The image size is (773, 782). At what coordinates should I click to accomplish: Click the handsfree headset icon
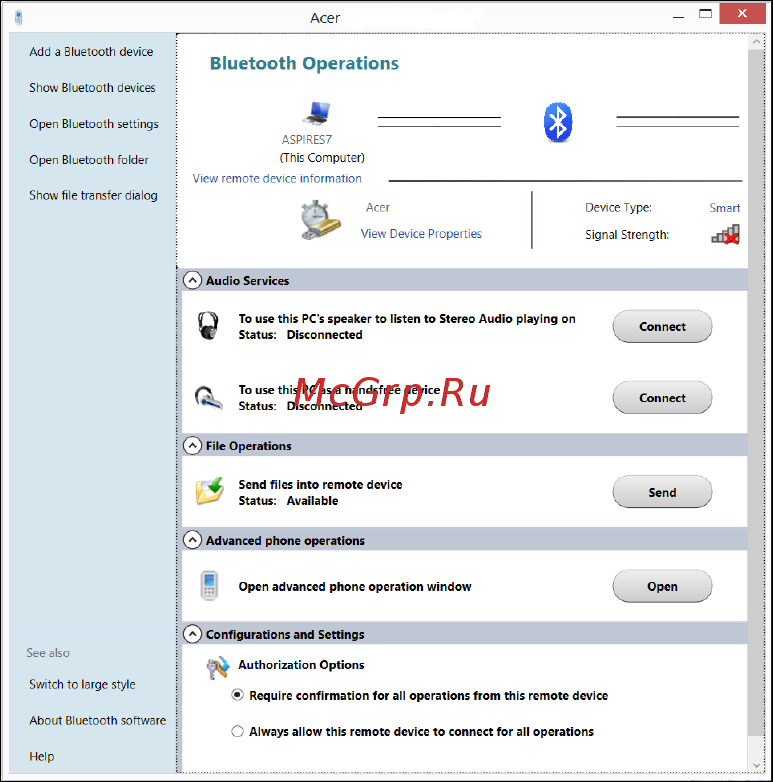coord(208,397)
